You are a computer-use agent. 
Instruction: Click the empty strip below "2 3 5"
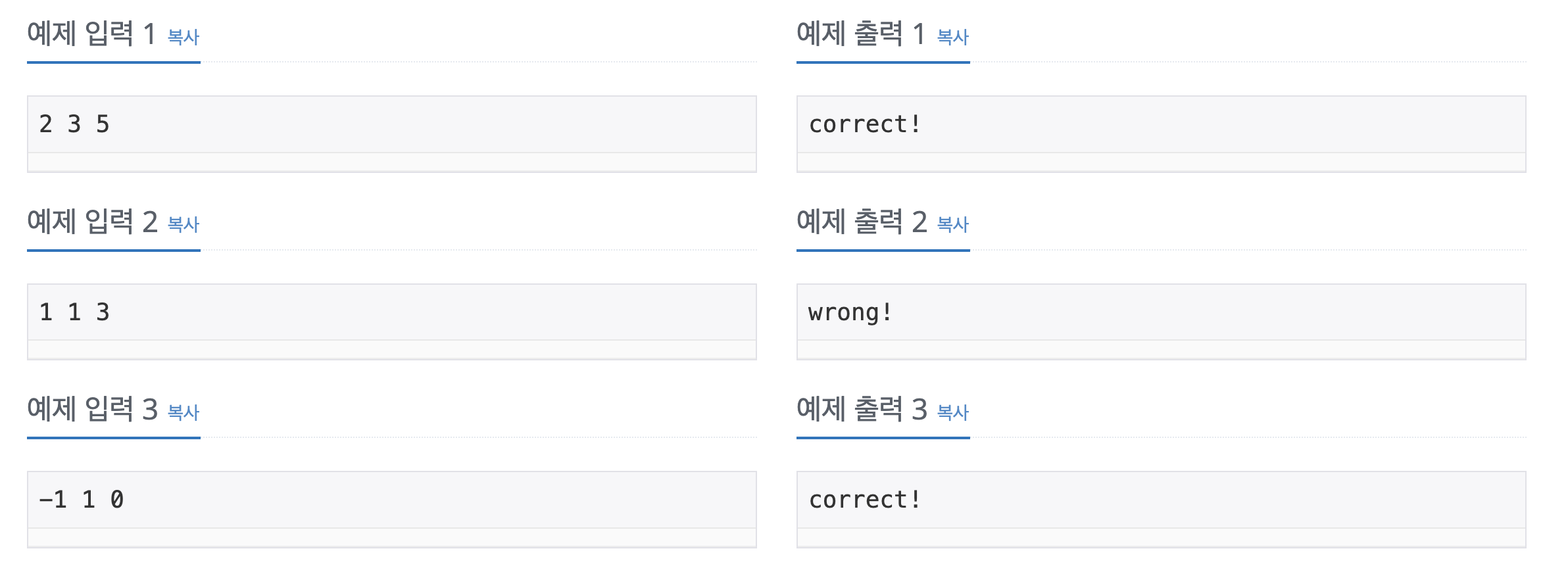(391, 162)
